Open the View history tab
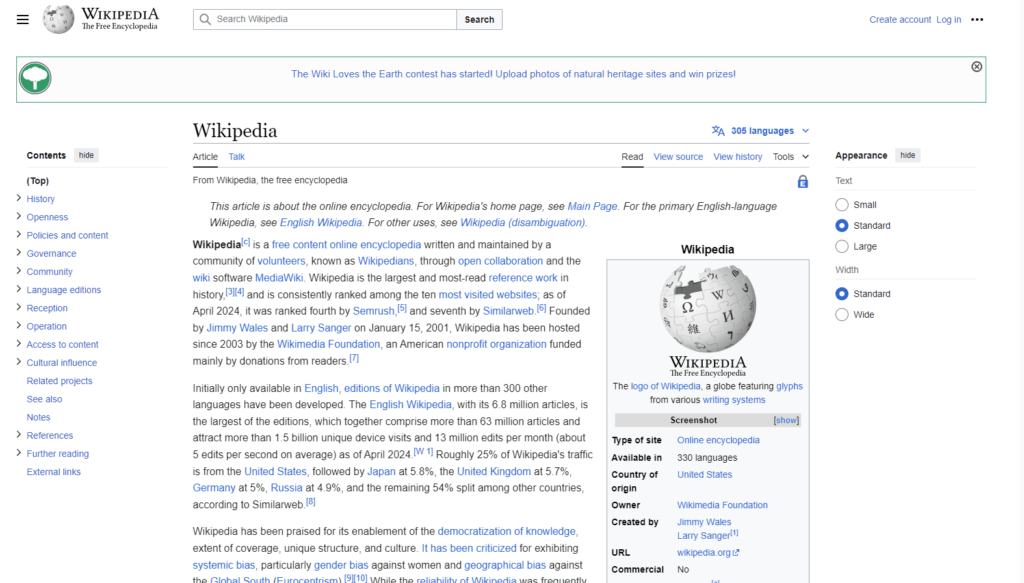Viewport: 1024px width, 583px height. pyautogui.click(x=737, y=157)
